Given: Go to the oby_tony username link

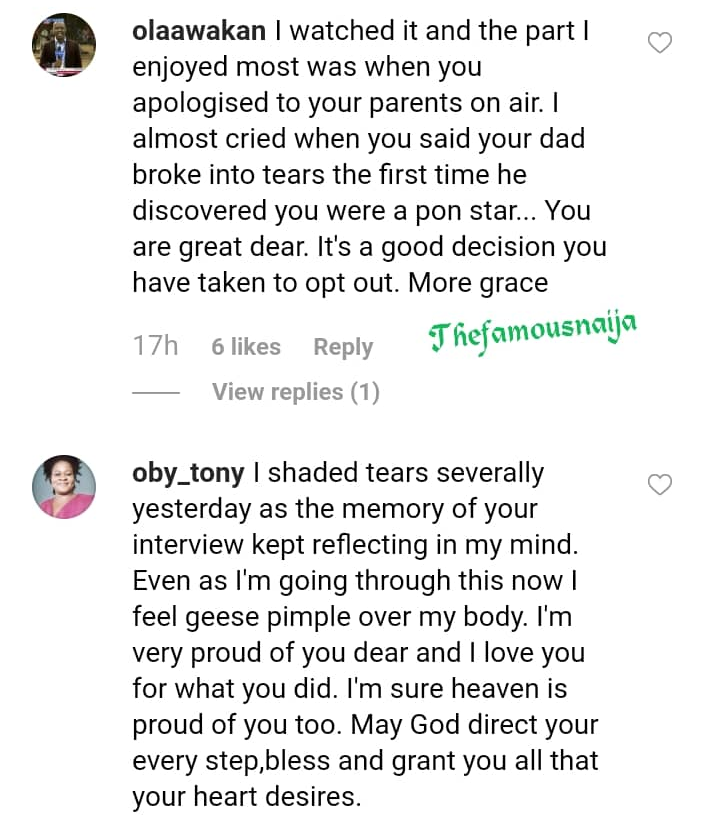Looking at the screenshot, I should (196, 472).
